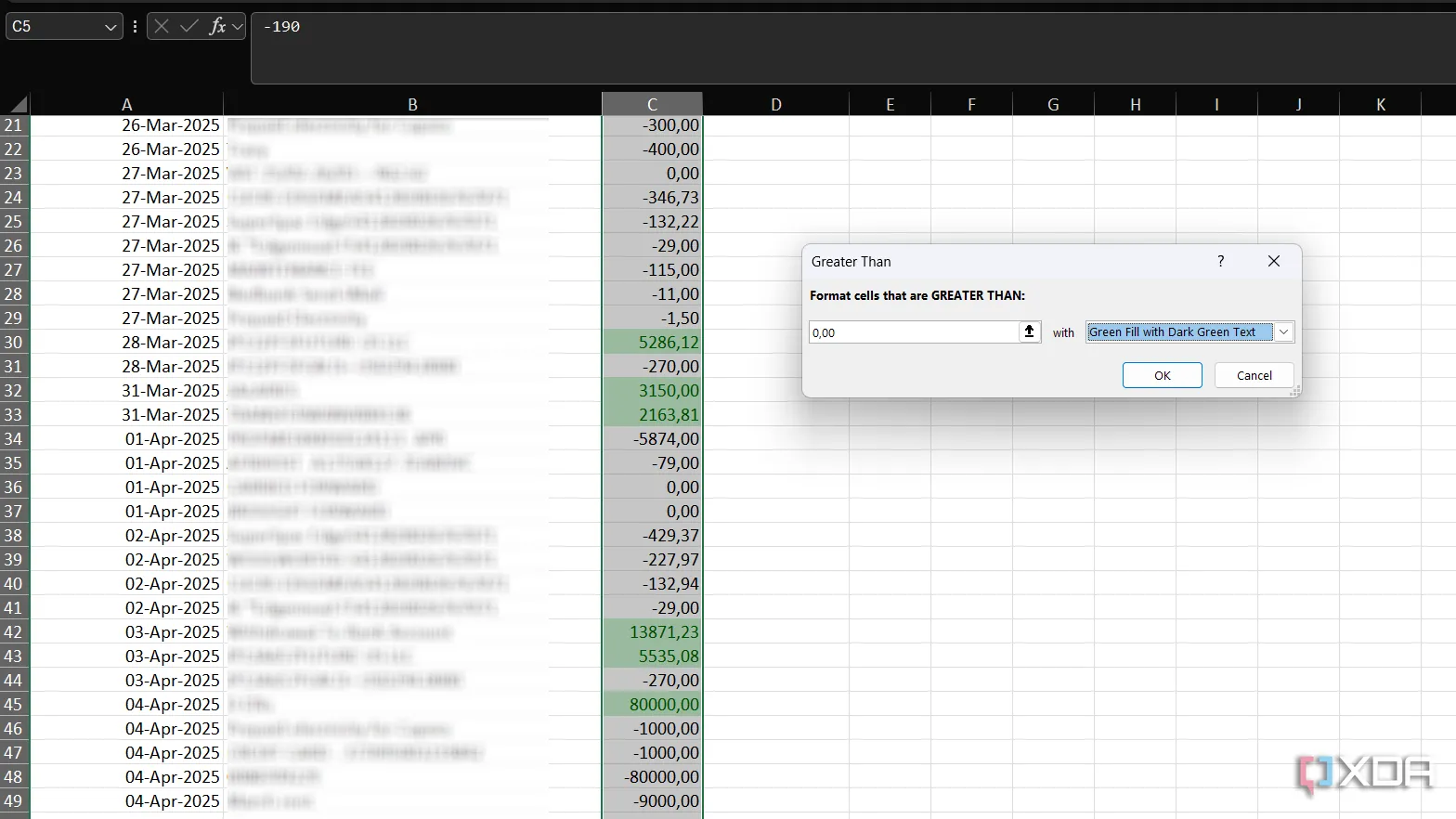This screenshot has height=819, width=1456.
Task: Click the 26-Mar-2025 date in row 21
Action: (x=127, y=125)
